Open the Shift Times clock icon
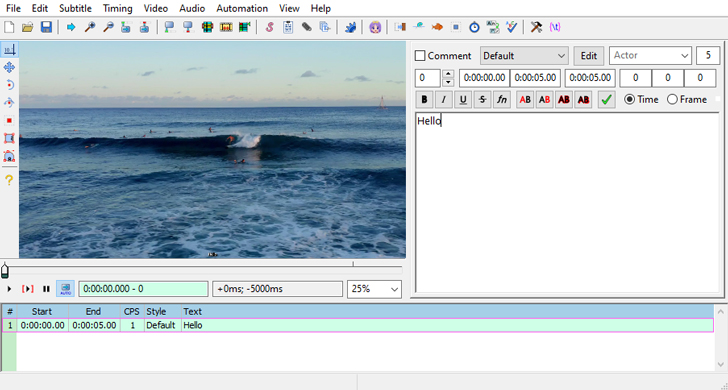728x390 pixels. [474, 27]
